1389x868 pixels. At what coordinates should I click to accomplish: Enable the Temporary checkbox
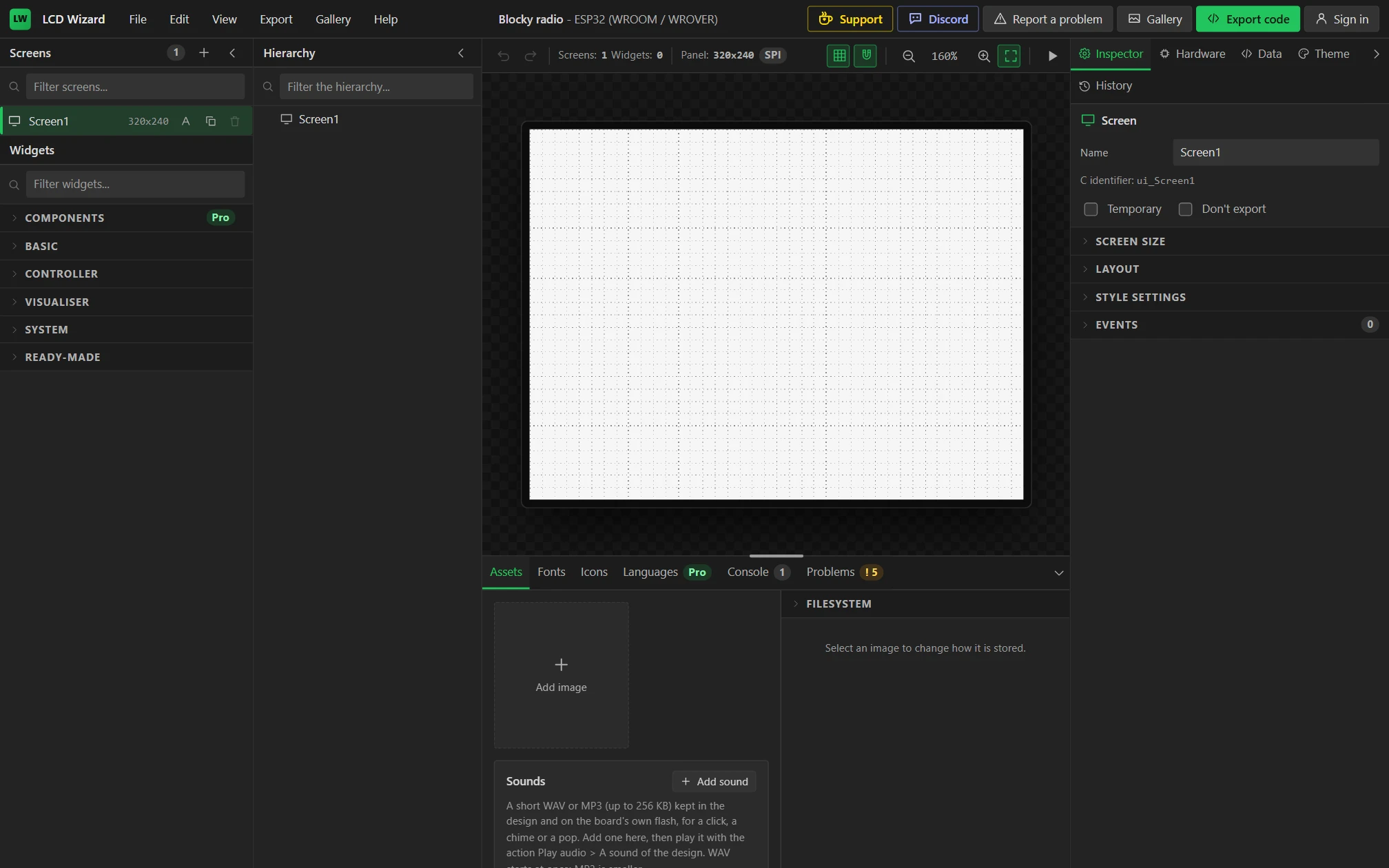[1091, 209]
